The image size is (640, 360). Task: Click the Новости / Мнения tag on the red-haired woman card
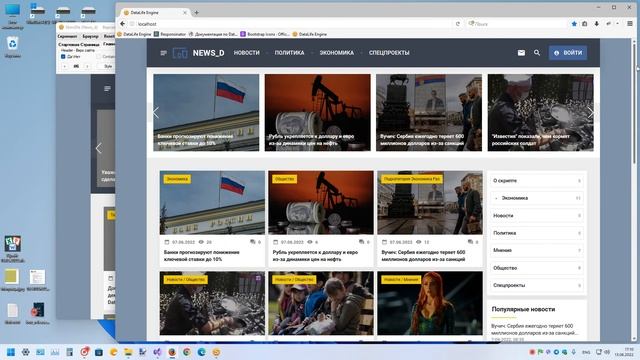click(402, 280)
